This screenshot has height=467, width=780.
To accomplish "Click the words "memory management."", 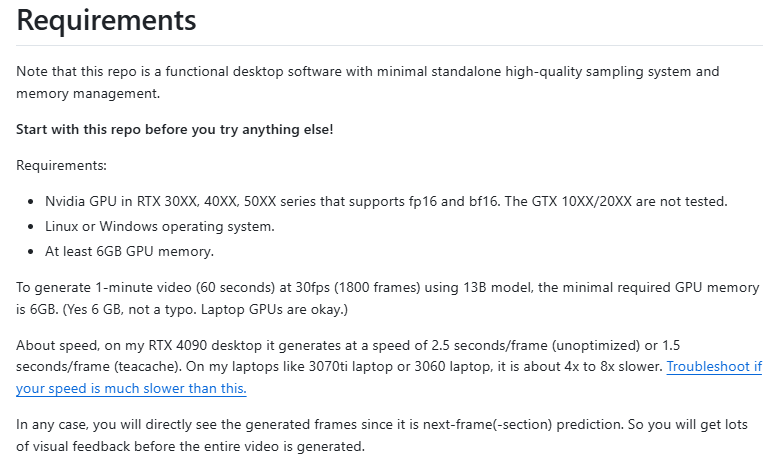I will tap(88, 93).
